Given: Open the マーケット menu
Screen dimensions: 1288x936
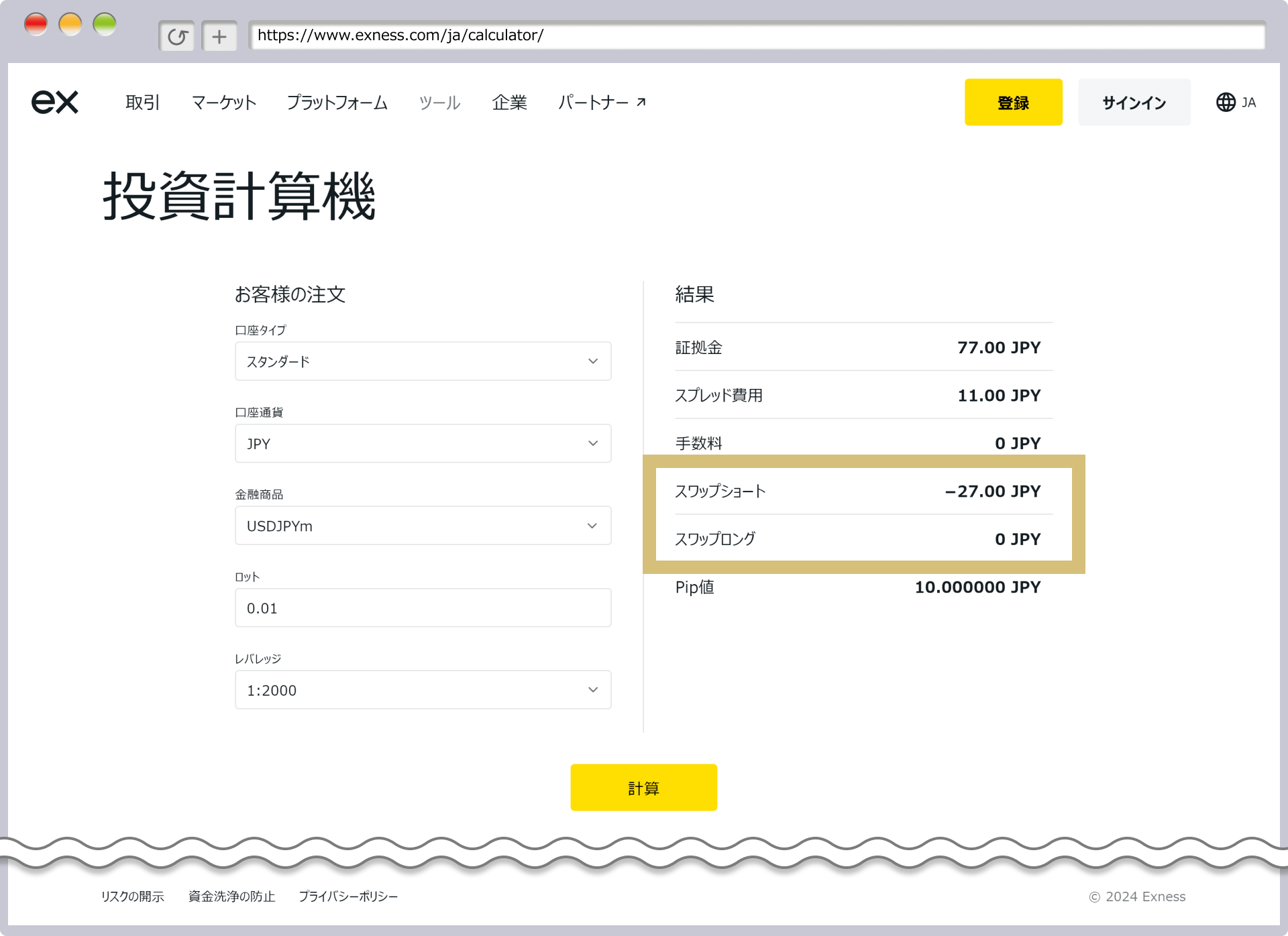Looking at the screenshot, I should [x=224, y=103].
